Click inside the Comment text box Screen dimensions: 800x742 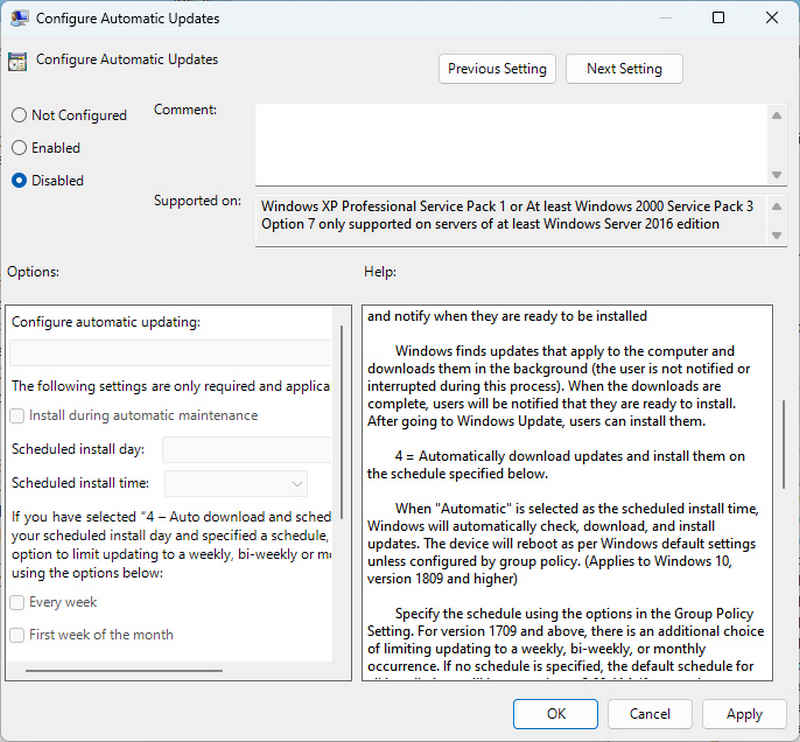[x=511, y=145]
